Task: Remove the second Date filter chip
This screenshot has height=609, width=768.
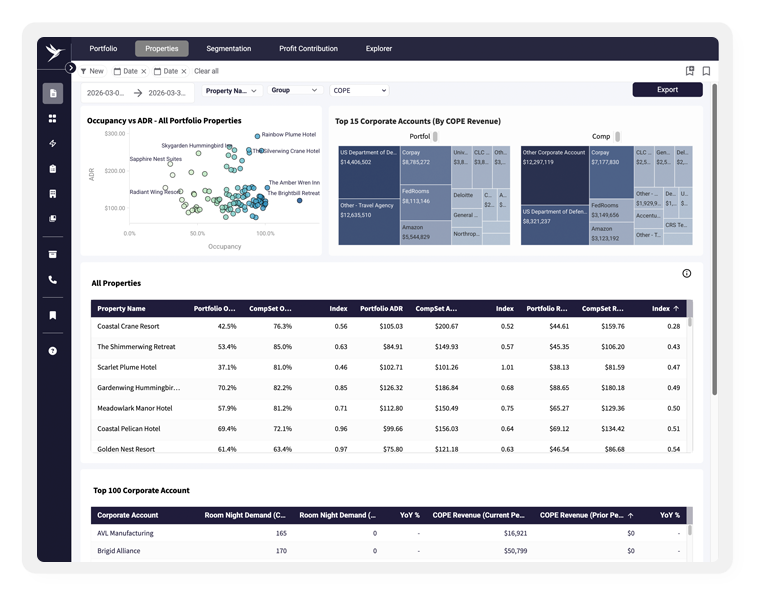Action: [x=184, y=72]
